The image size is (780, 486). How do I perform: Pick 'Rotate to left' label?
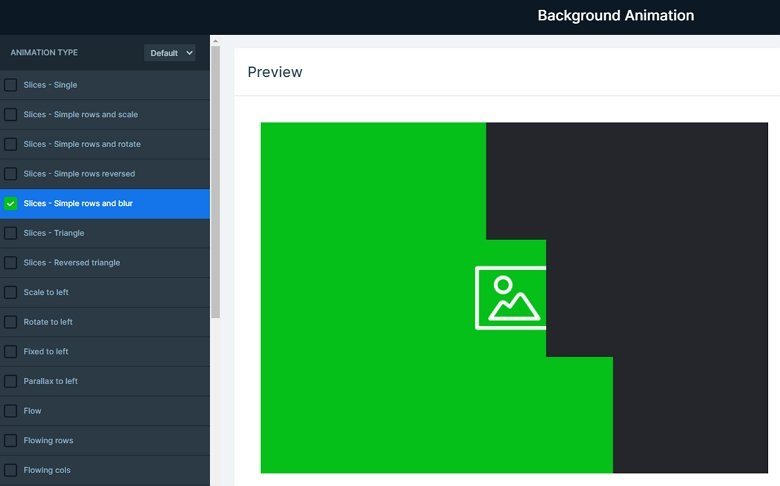pos(48,322)
